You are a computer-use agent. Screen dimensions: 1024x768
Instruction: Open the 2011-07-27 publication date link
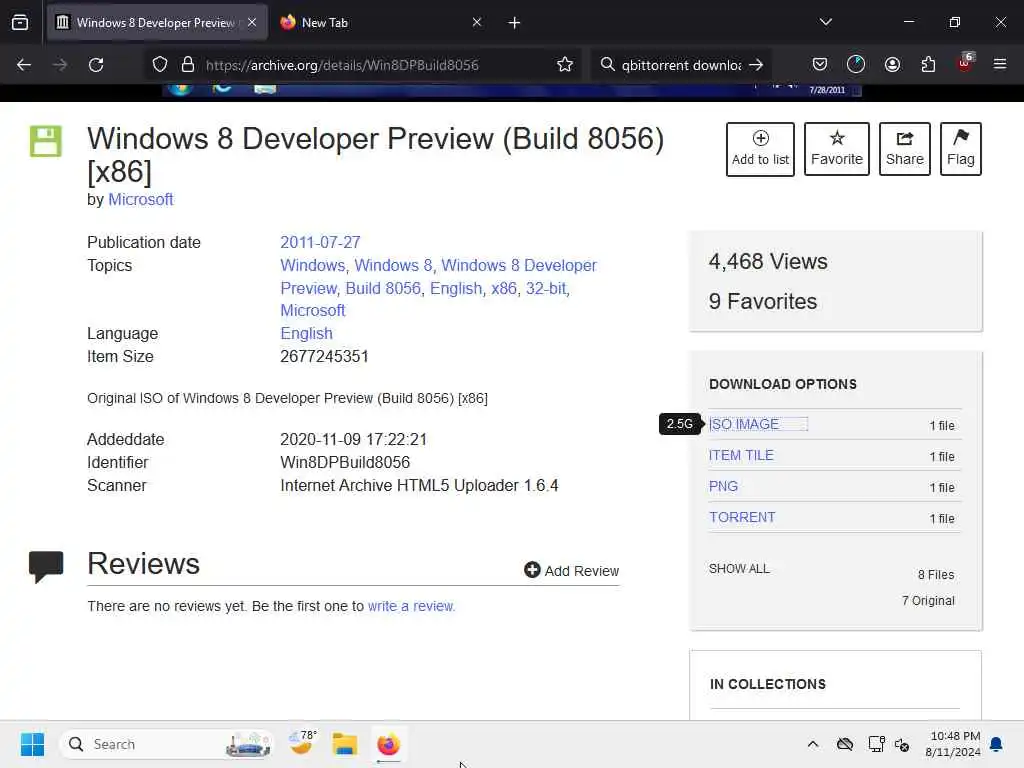pos(320,242)
